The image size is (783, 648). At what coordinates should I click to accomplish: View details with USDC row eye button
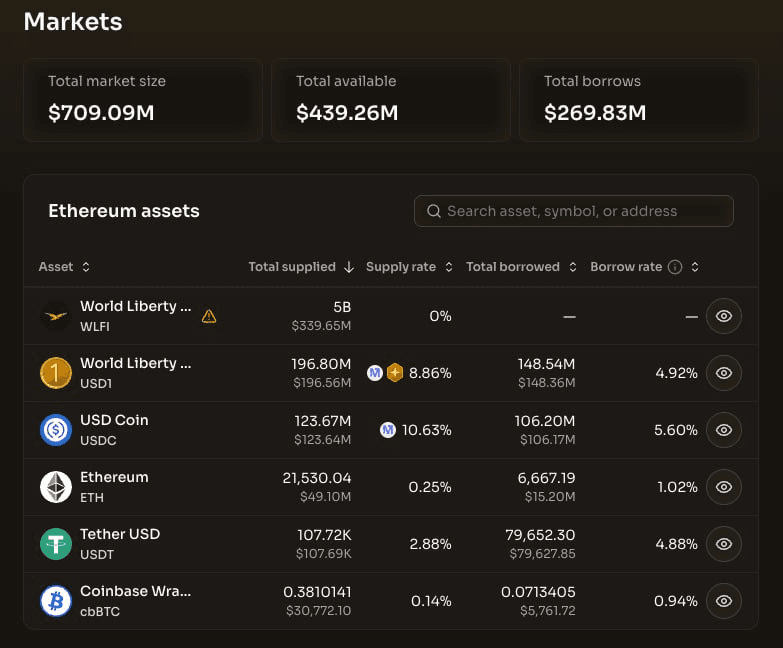[724, 430]
